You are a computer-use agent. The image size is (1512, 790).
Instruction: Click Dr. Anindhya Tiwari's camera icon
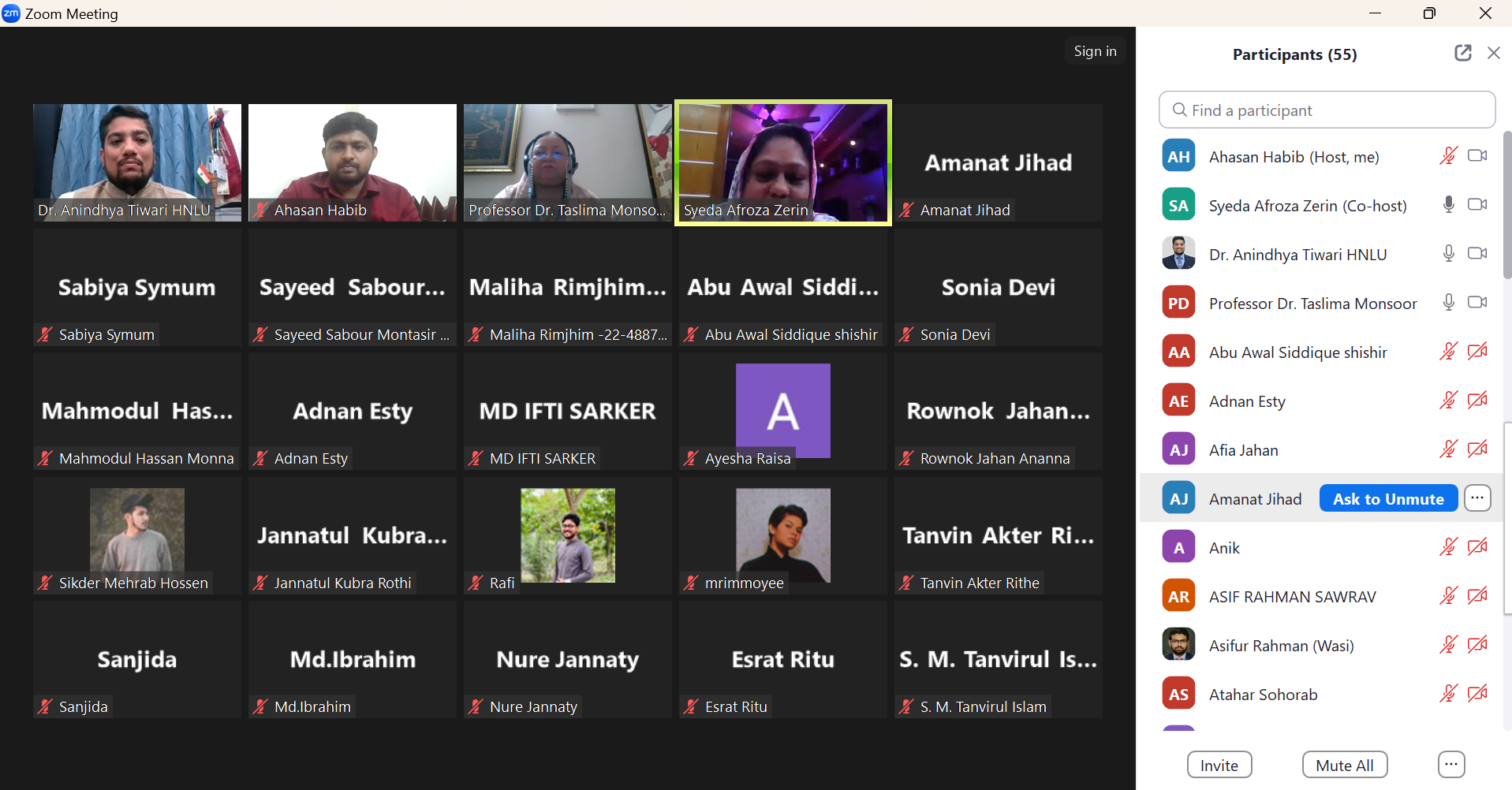pos(1477,254)
